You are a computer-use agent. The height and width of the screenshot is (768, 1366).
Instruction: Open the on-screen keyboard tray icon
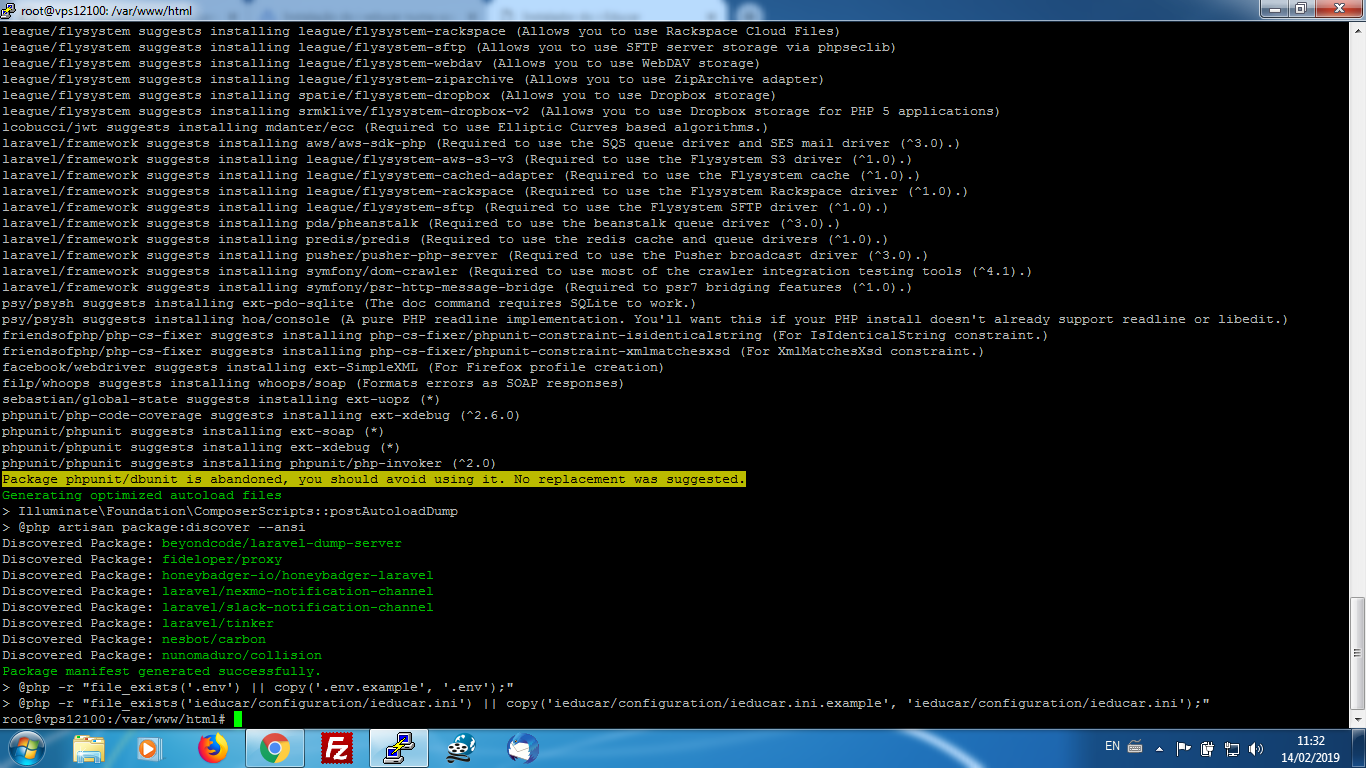[x=1135, y=747]
